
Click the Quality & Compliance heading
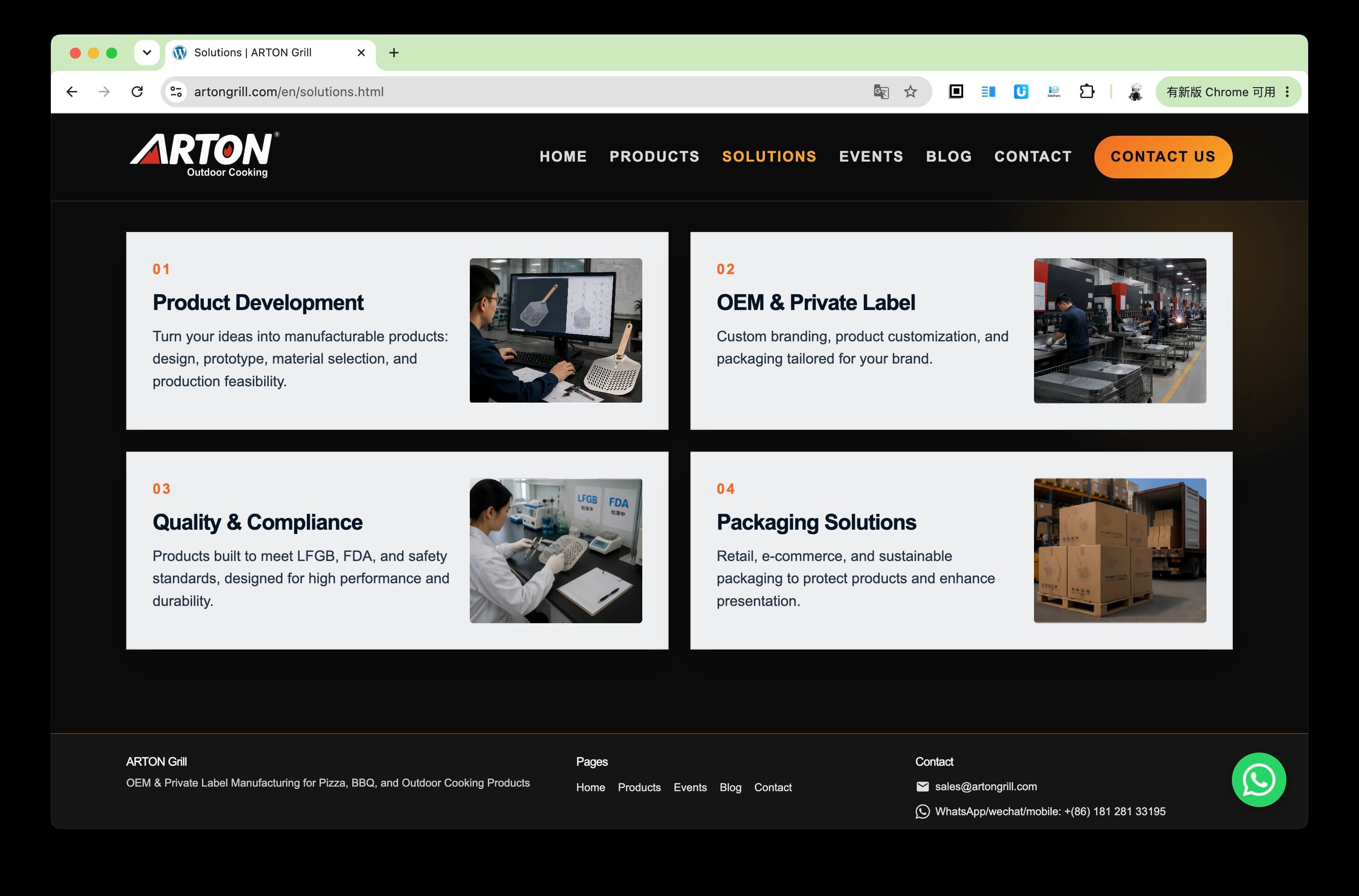click(257, 523)
